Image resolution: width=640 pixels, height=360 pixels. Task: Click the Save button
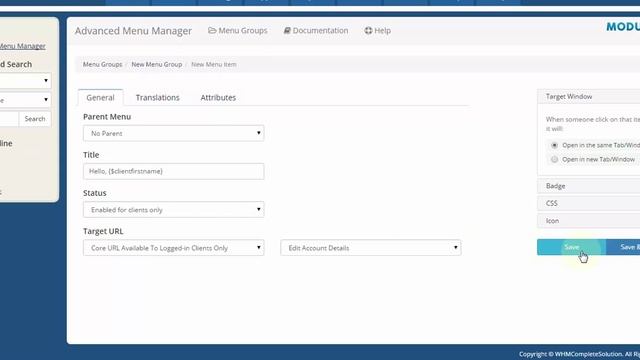click(x=571, y=247)
